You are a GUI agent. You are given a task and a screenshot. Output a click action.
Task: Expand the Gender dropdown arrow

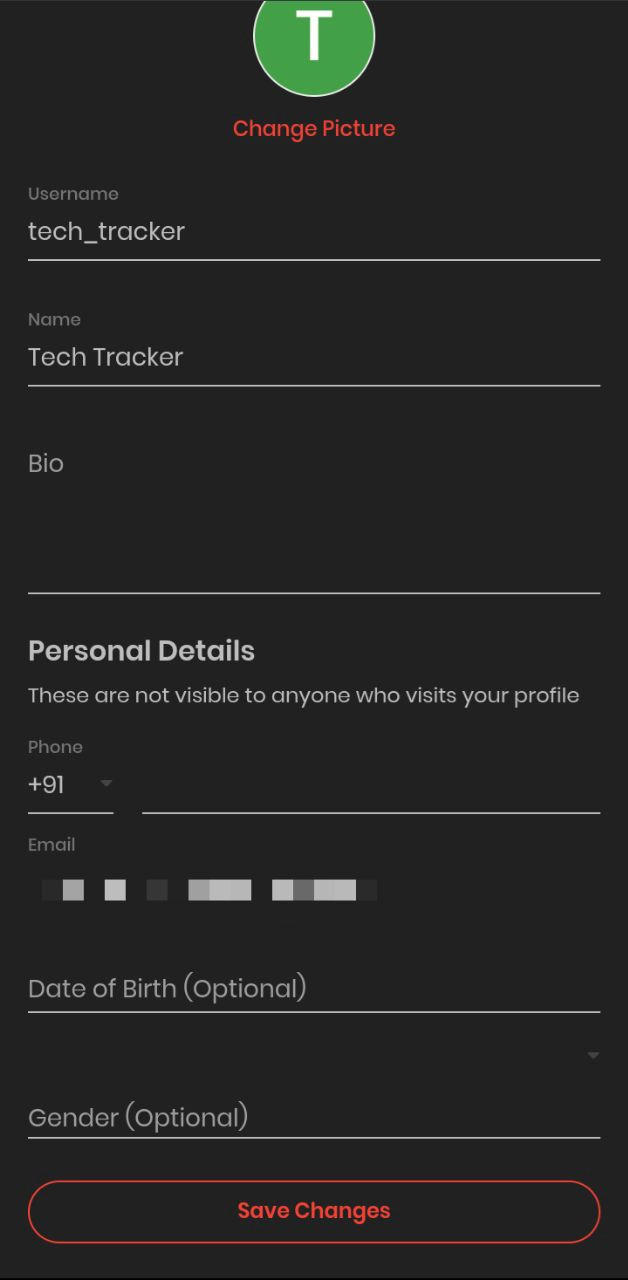(x=593, y=1055)
